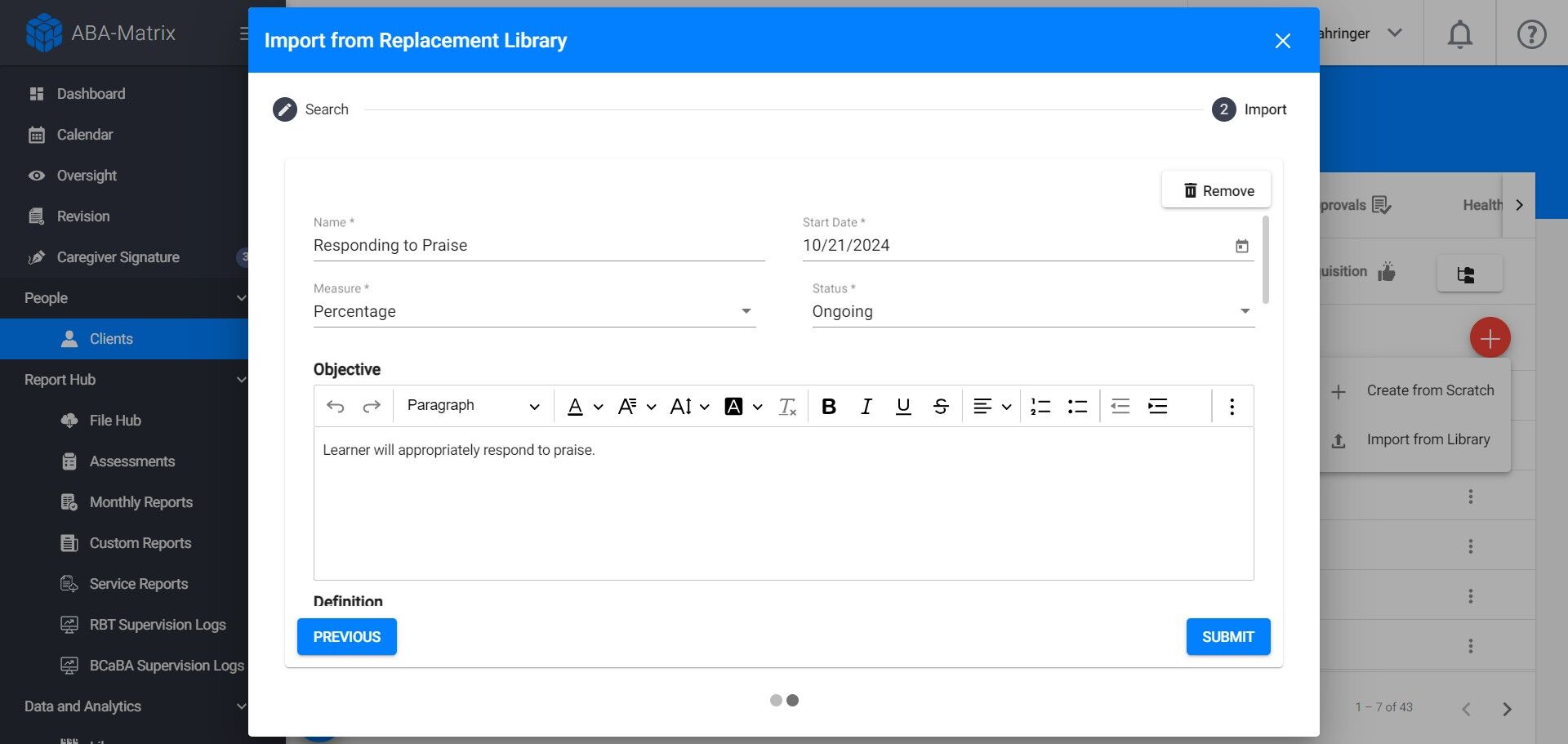Open the text alignment options

click(992, 406)
